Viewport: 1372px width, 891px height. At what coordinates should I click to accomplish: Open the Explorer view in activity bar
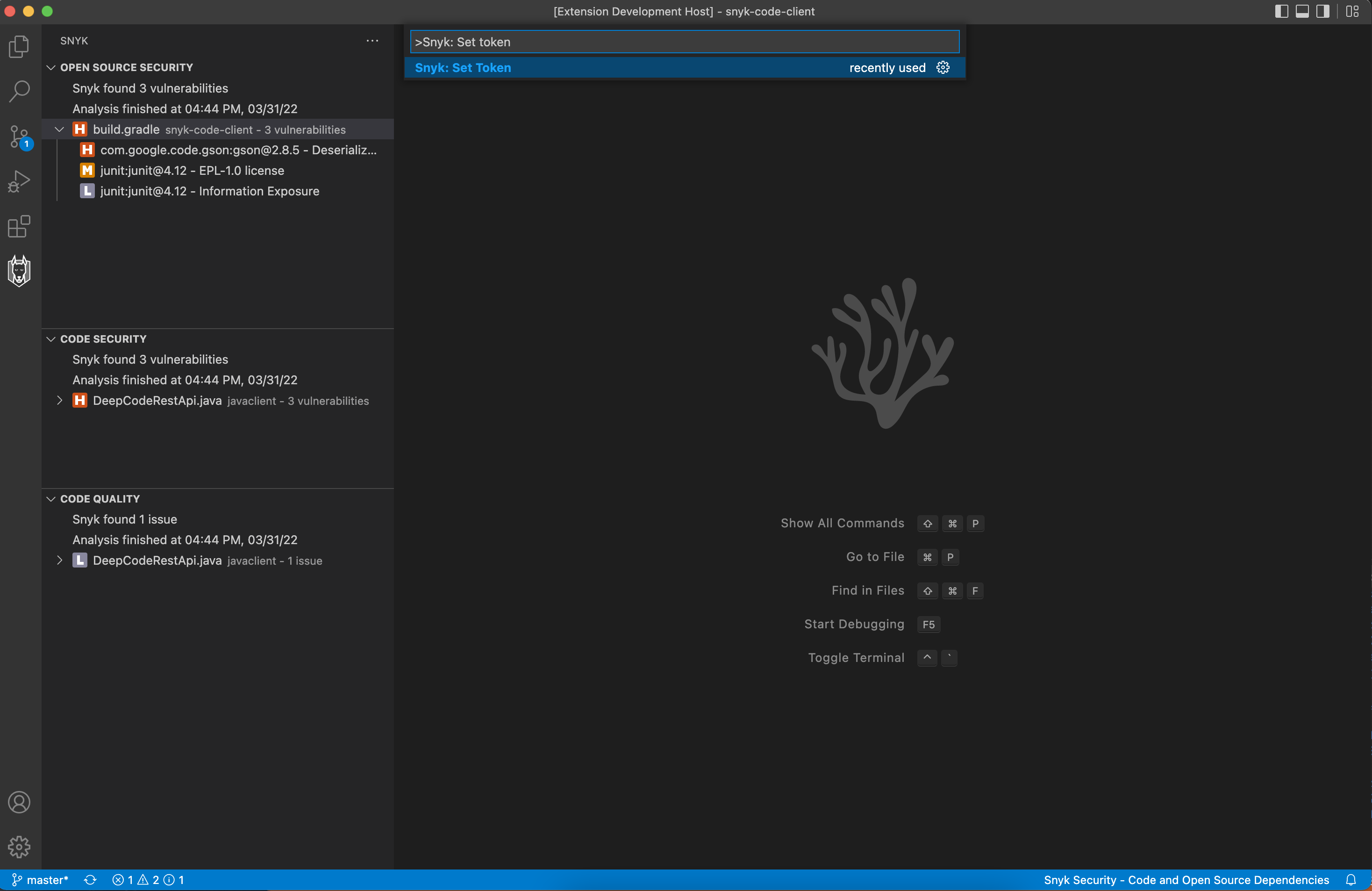click(19, 47)
